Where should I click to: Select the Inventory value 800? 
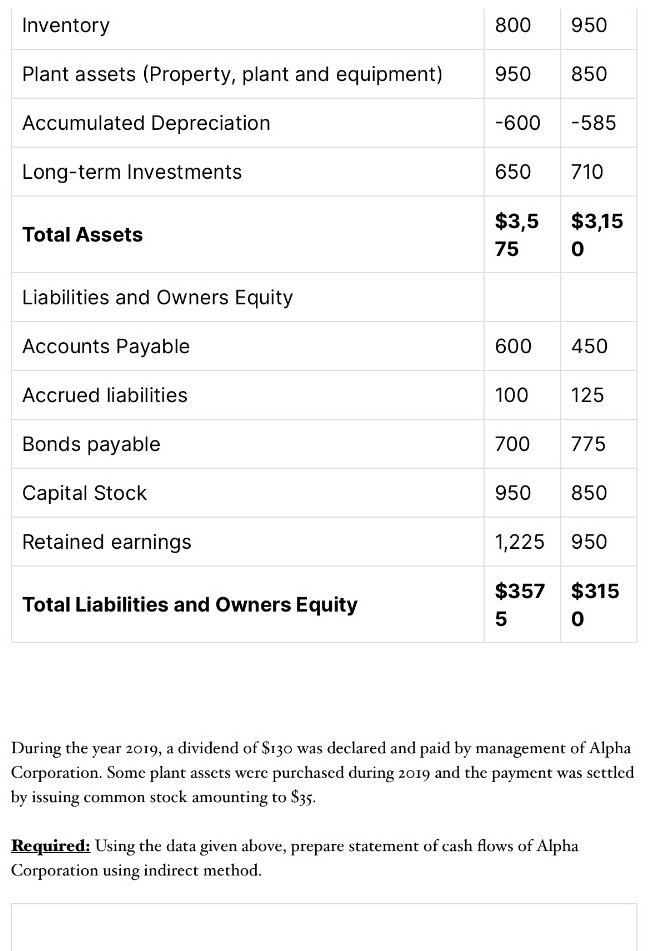point(513,25)
